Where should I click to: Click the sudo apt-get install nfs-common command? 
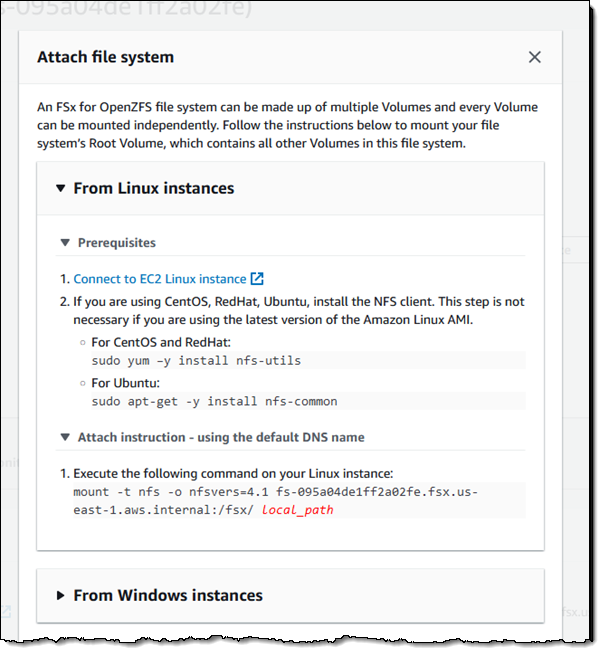214,401
